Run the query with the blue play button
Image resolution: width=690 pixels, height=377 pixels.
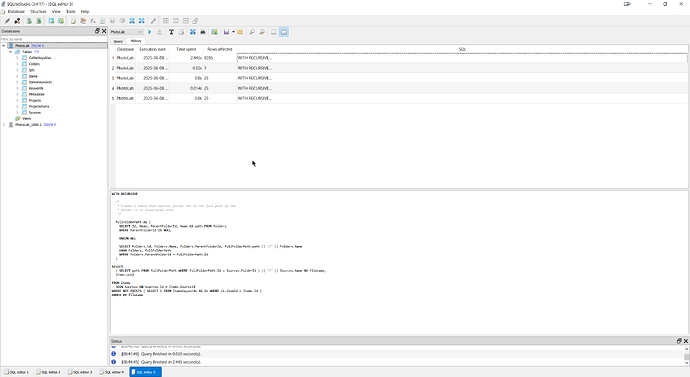150,32
